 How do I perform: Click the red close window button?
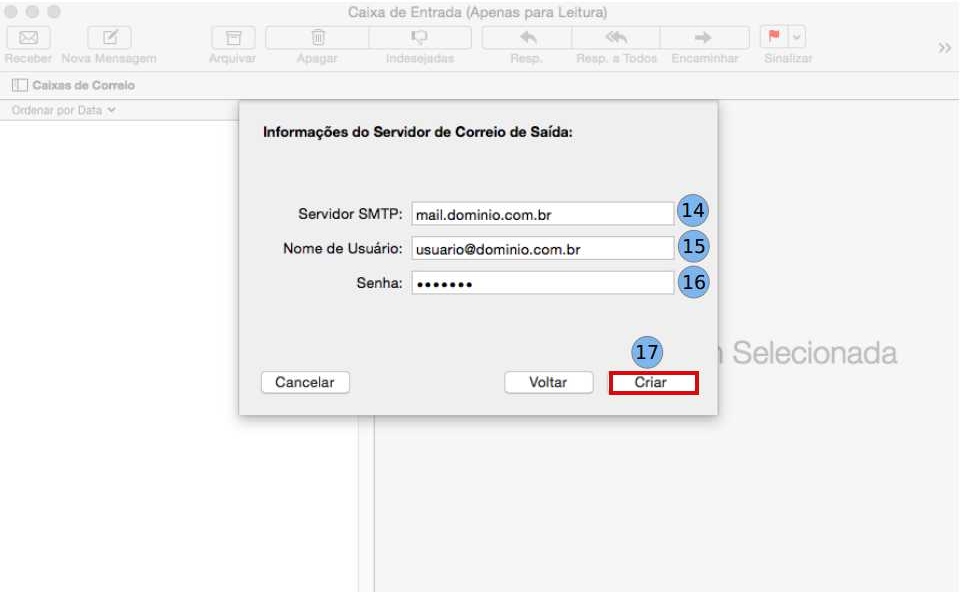[x=10, y=12]
